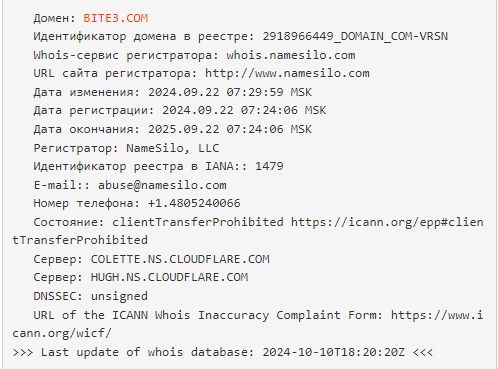Open the icann.org/epp status link
498x369 pixels.
click(x=387, y=222)
